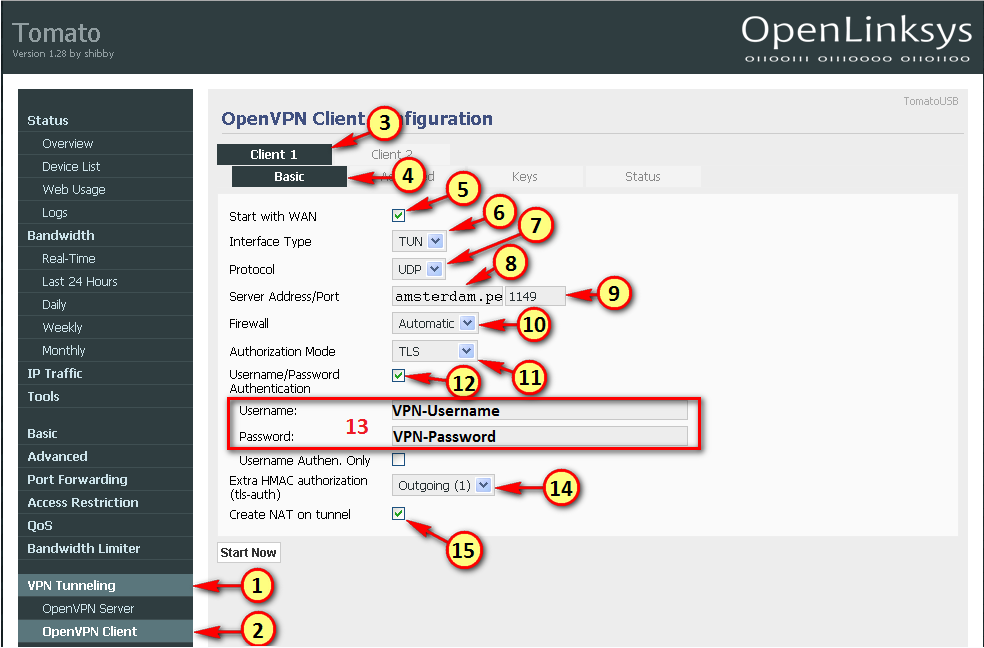Open Access Restriction in the sidebar
This screenshot has width=984, height=648.
click(105, 502)
